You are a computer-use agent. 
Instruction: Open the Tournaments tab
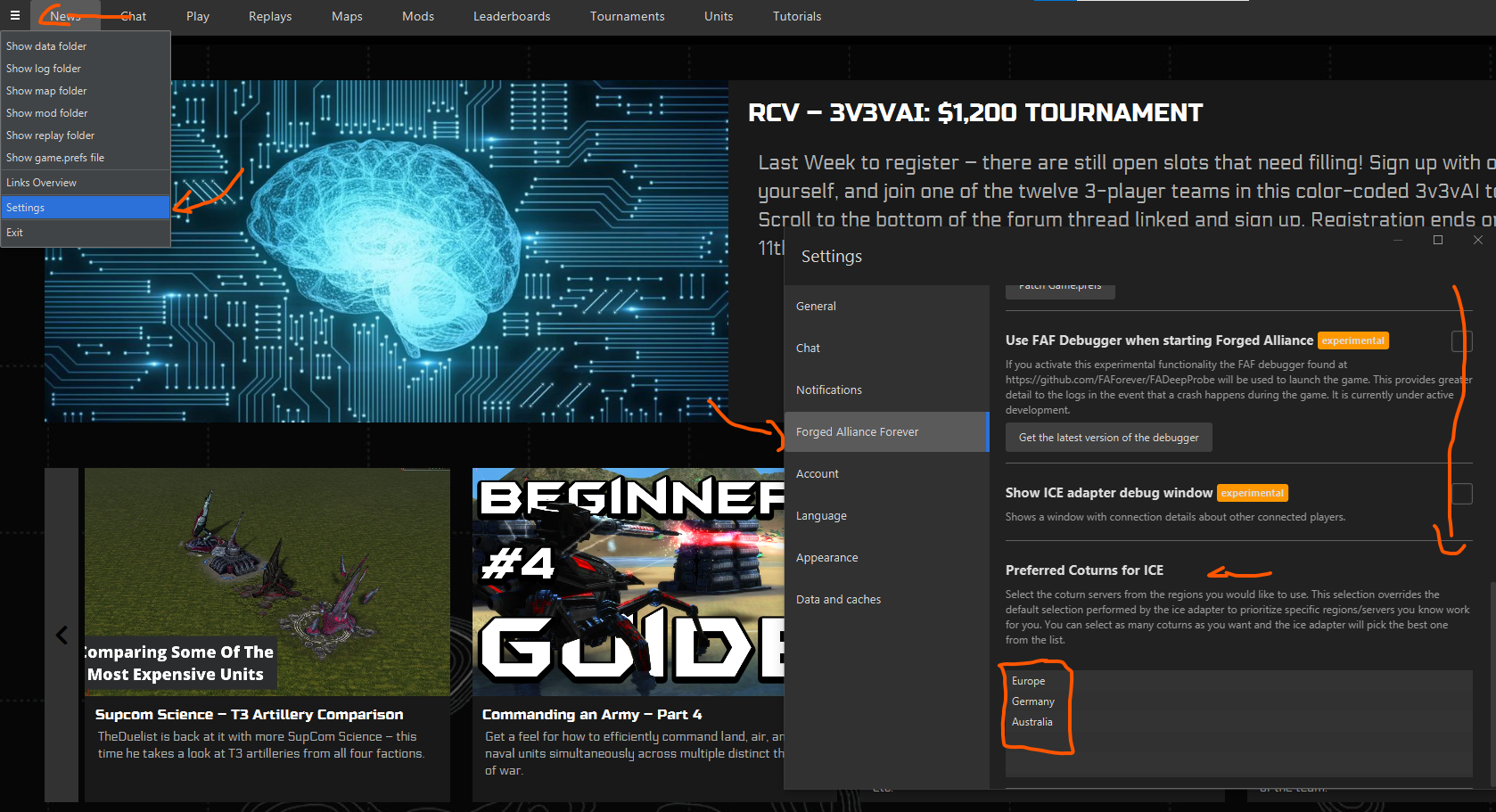[628, 16]
